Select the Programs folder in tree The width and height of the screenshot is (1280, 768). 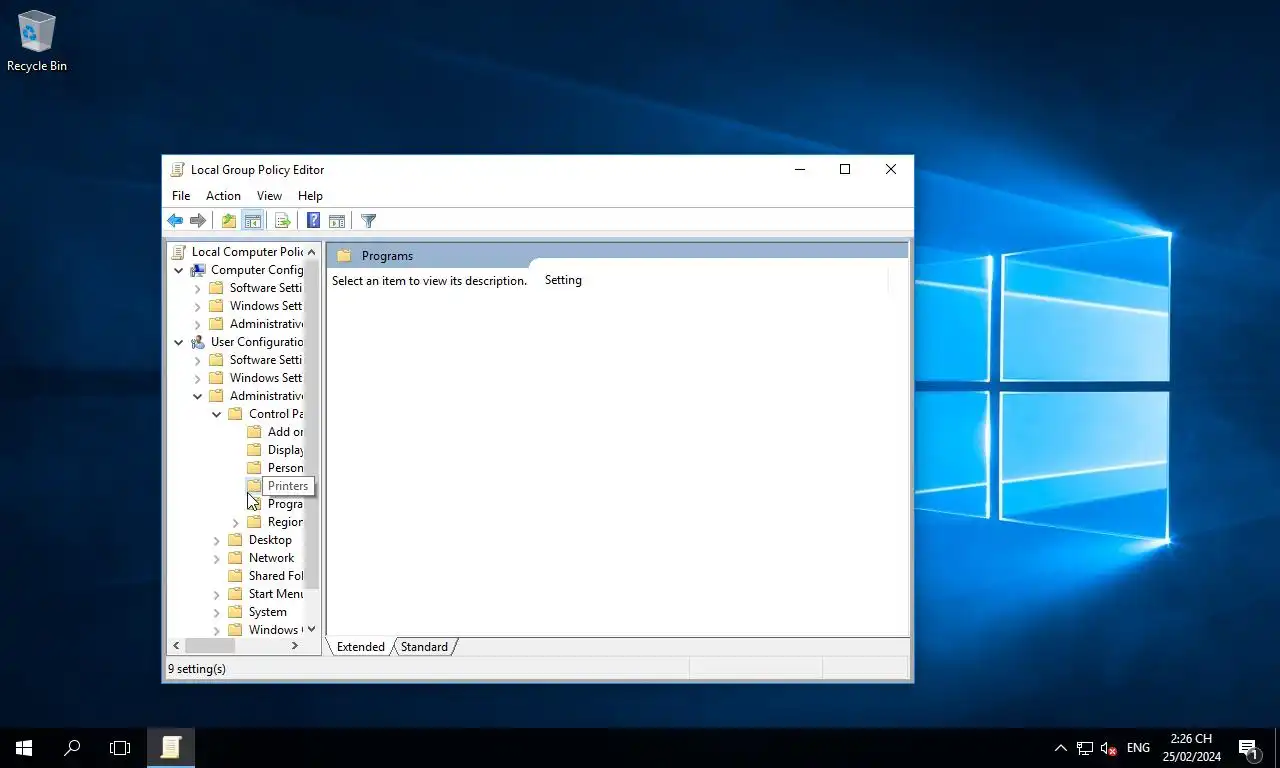275,504
